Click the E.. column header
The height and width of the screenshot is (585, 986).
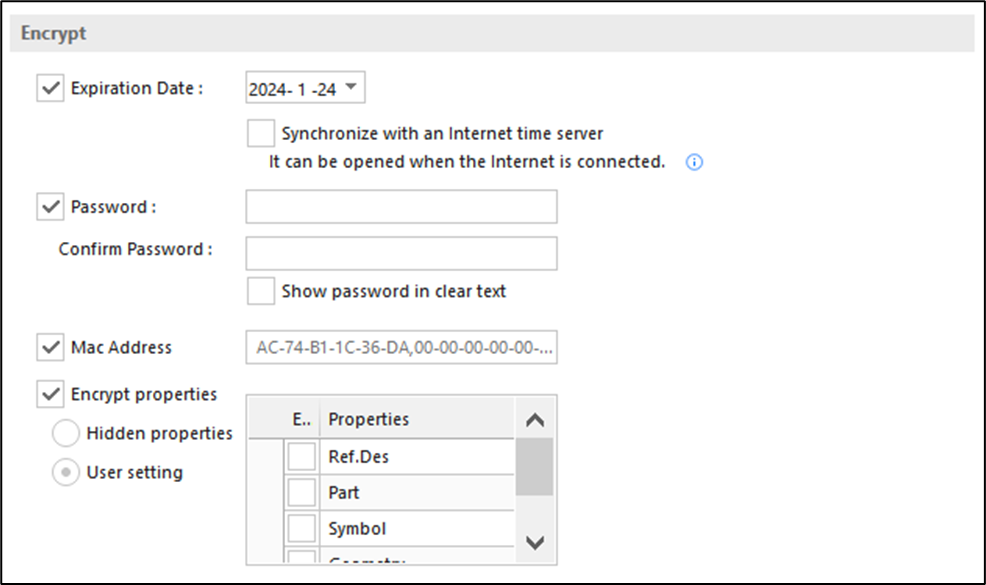tap(301, 419)
